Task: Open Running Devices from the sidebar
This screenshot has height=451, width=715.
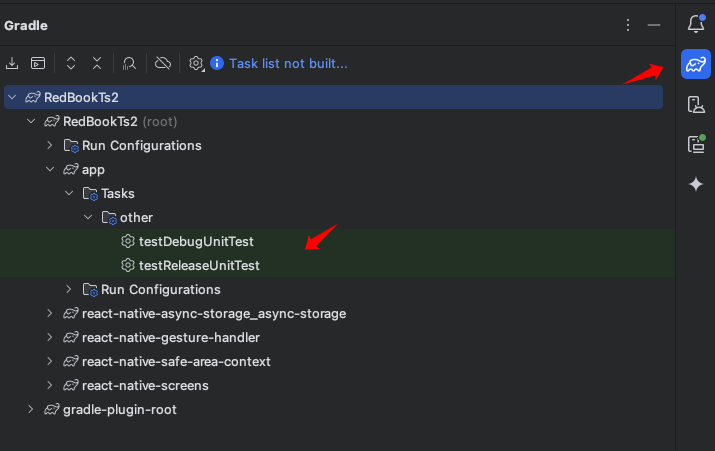Action: coord(696,144)
